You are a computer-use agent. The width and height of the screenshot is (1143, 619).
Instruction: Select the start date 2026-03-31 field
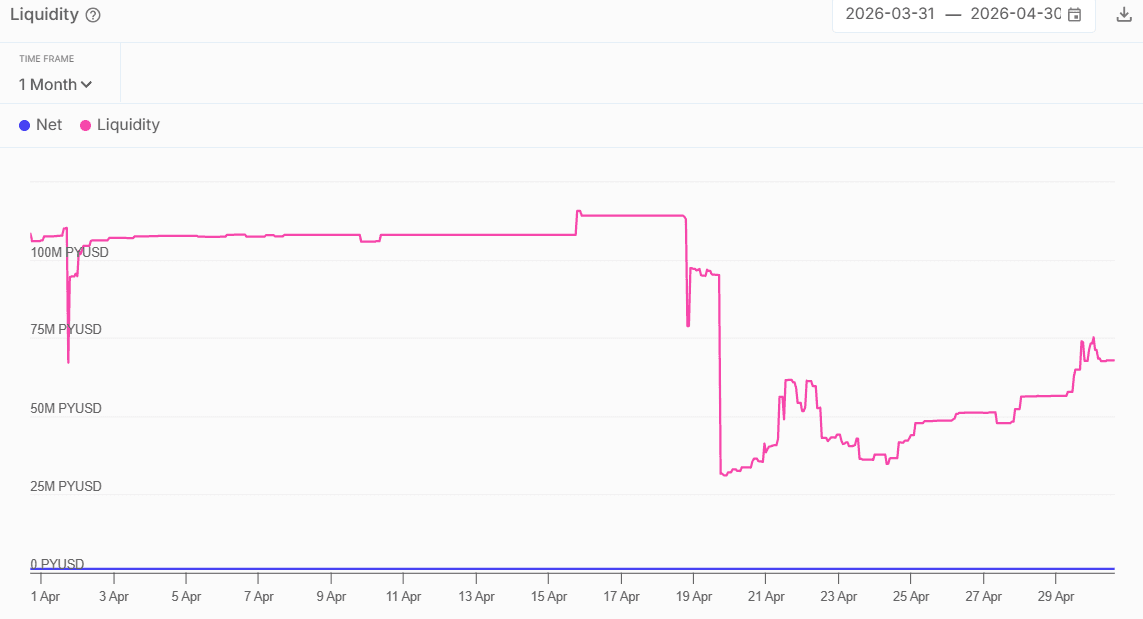point(890,14)
